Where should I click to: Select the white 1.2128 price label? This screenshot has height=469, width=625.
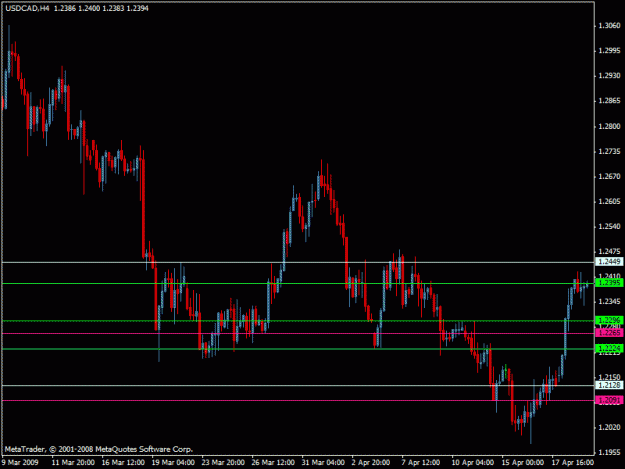click(609, 385)
